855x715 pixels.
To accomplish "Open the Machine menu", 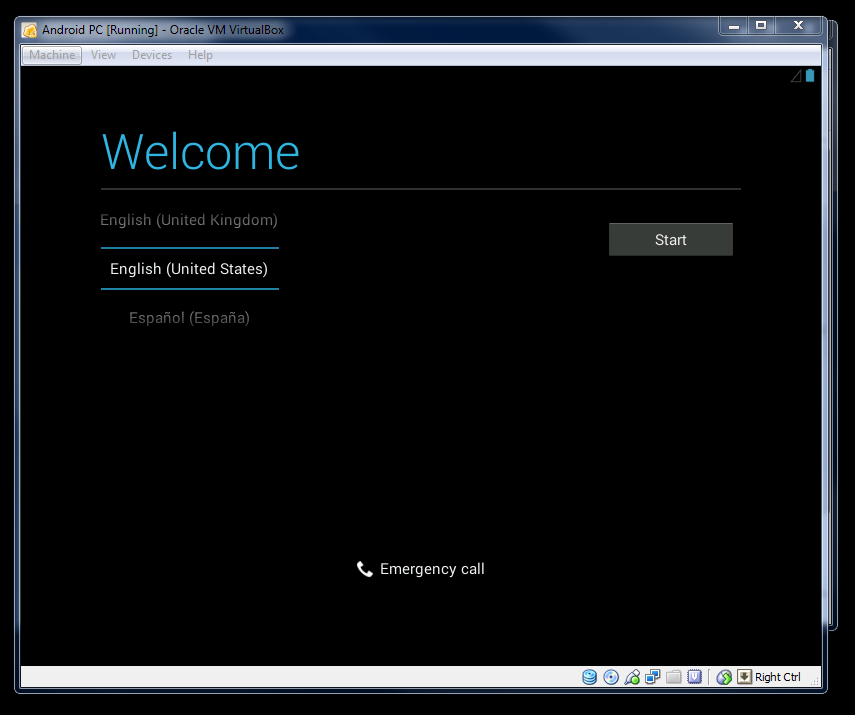I will [x=52, y=55].
